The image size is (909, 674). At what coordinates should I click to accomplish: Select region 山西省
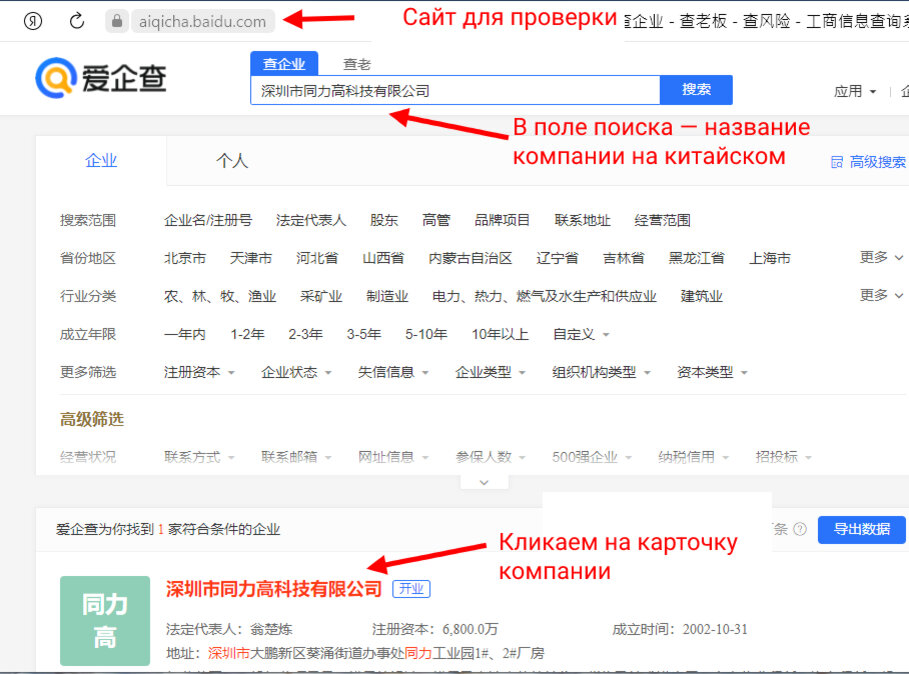coord(383,258)
